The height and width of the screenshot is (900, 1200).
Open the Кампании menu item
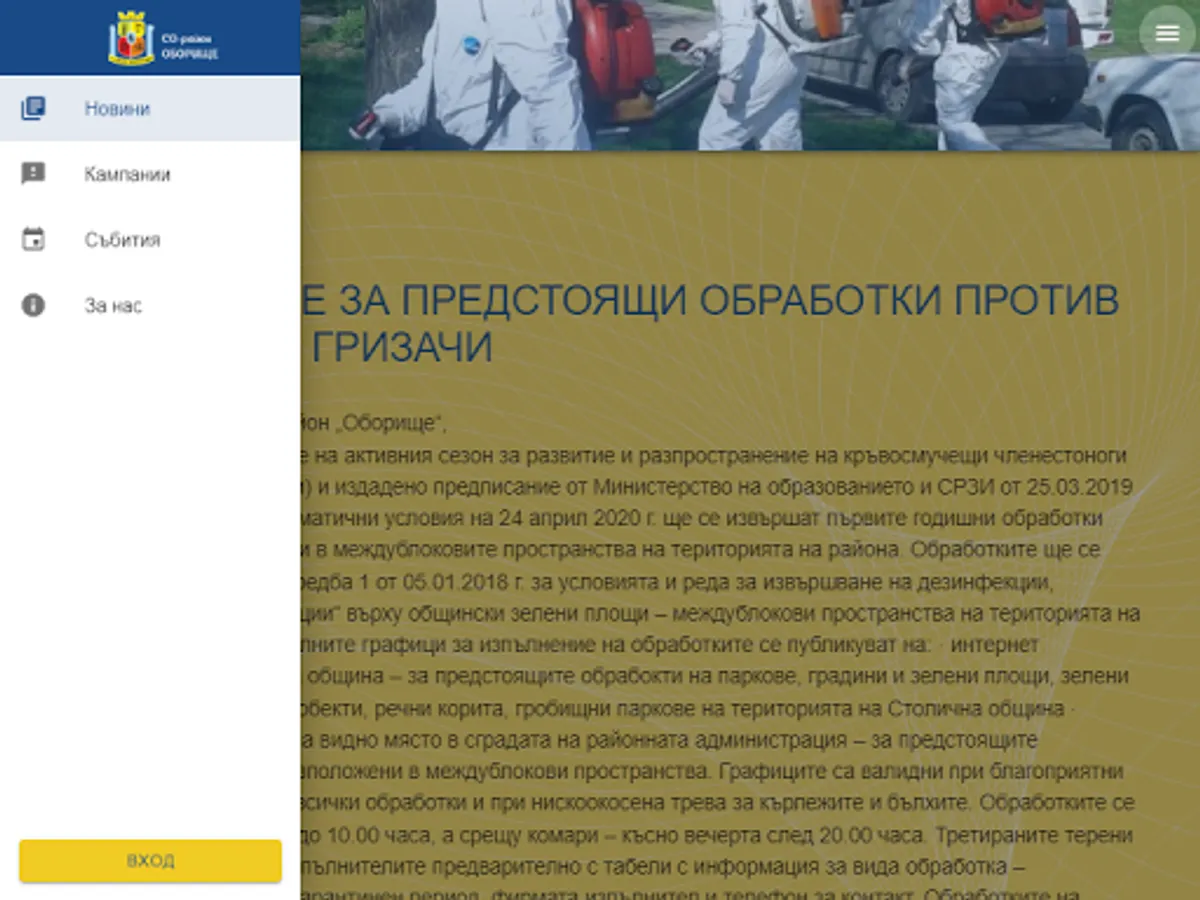coord(150,174)
